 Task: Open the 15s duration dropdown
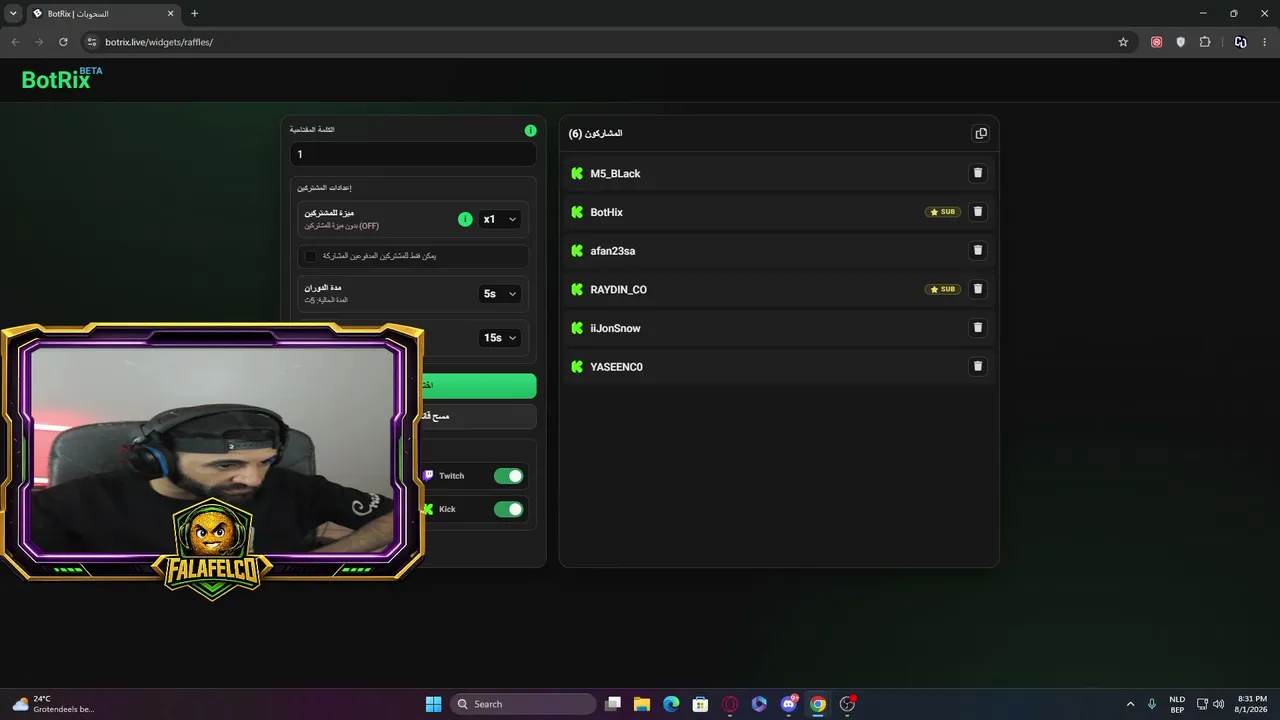pos(500,338)
